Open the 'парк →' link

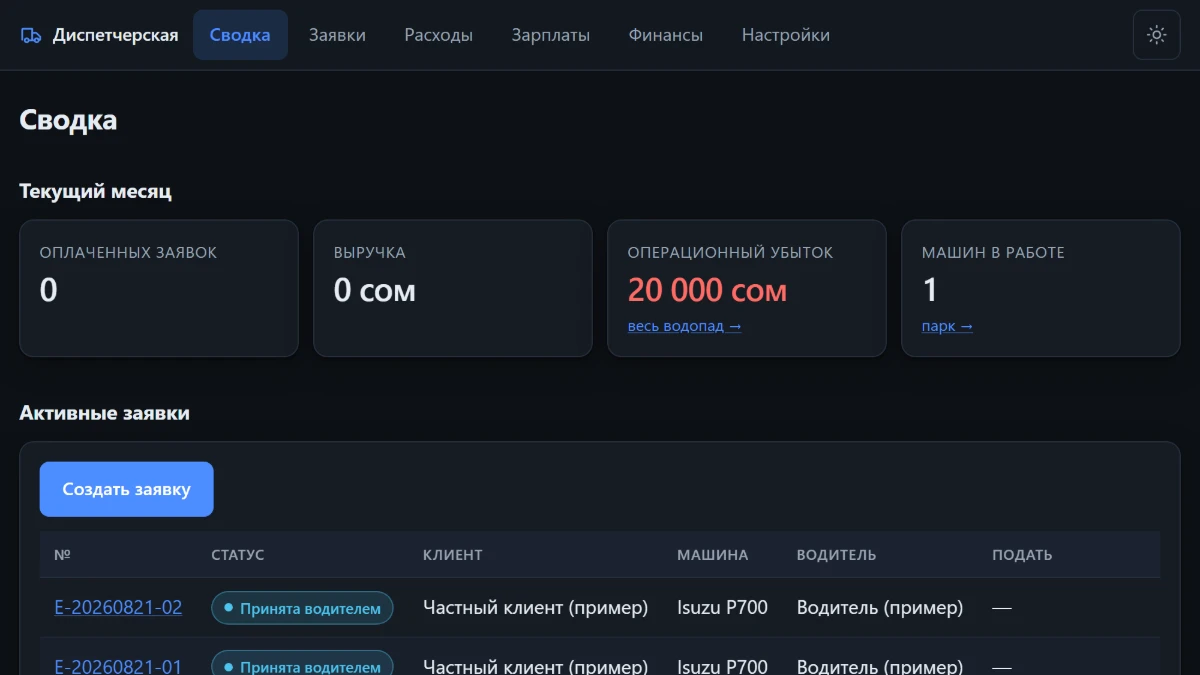[x=946, y=326]
